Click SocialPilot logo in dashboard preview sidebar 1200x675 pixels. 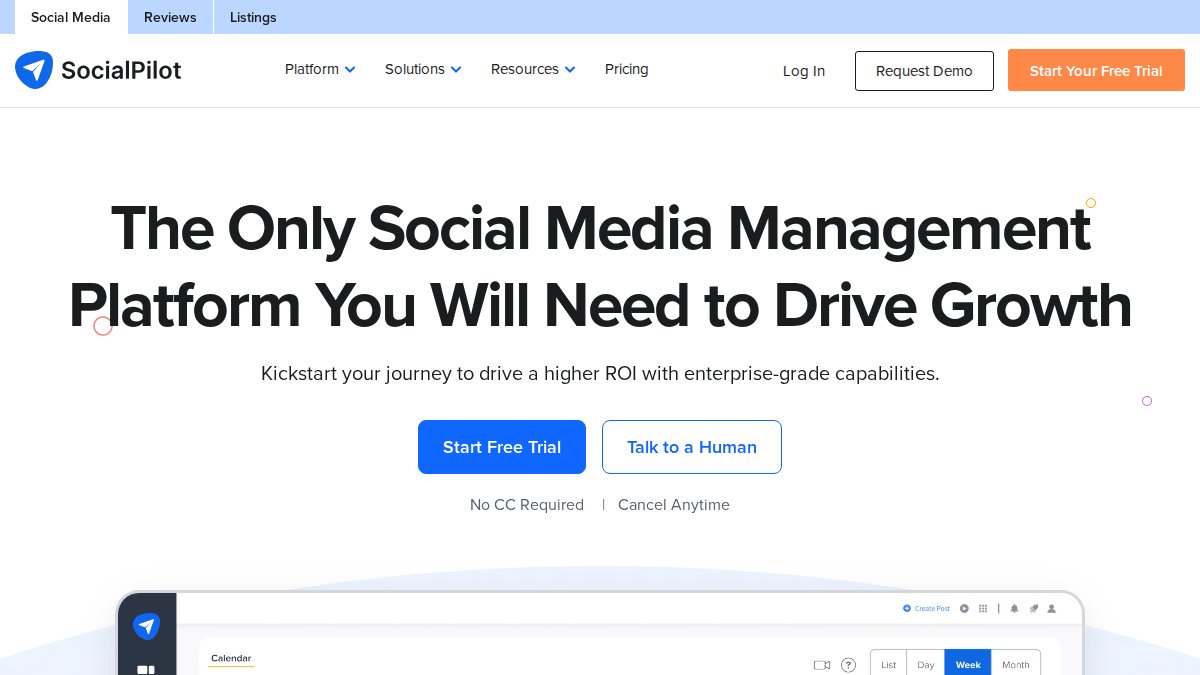[147, 626]
